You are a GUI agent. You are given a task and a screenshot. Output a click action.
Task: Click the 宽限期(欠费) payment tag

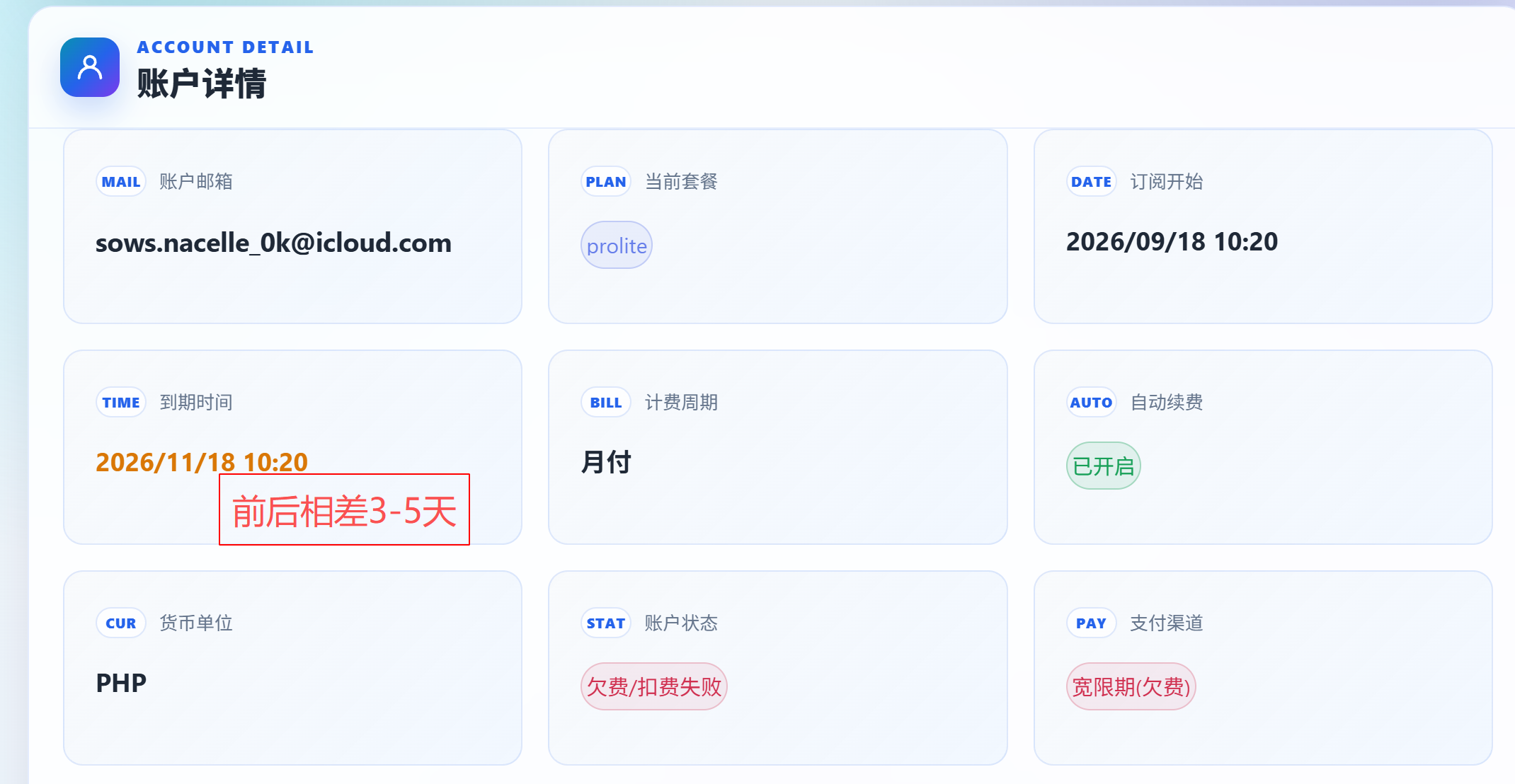tap(1131, 686)
